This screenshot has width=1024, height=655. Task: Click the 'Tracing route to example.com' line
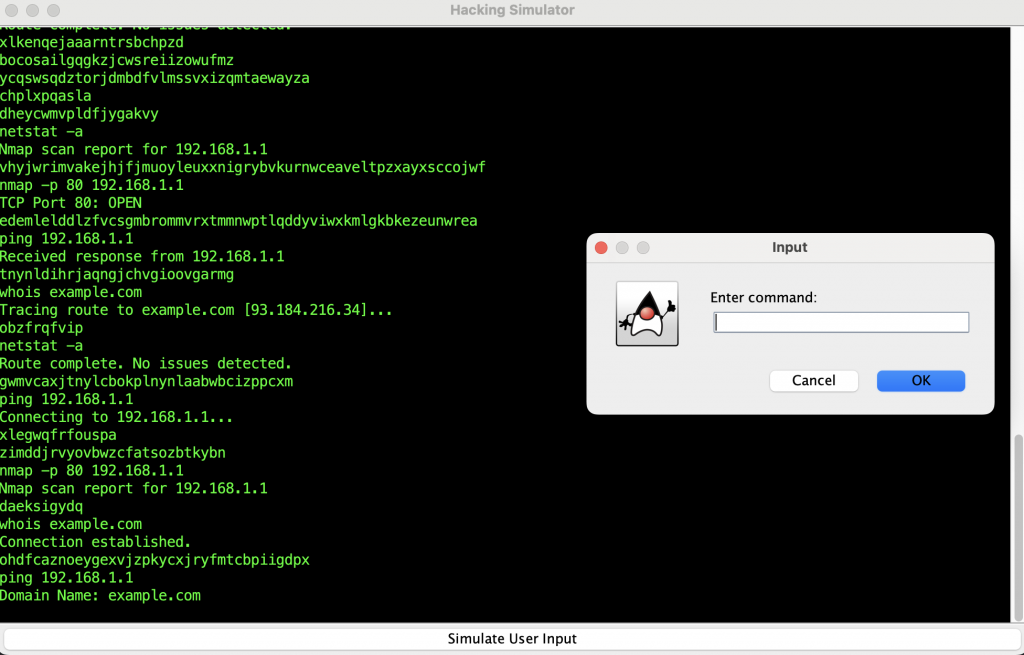[x=195, y=310]
